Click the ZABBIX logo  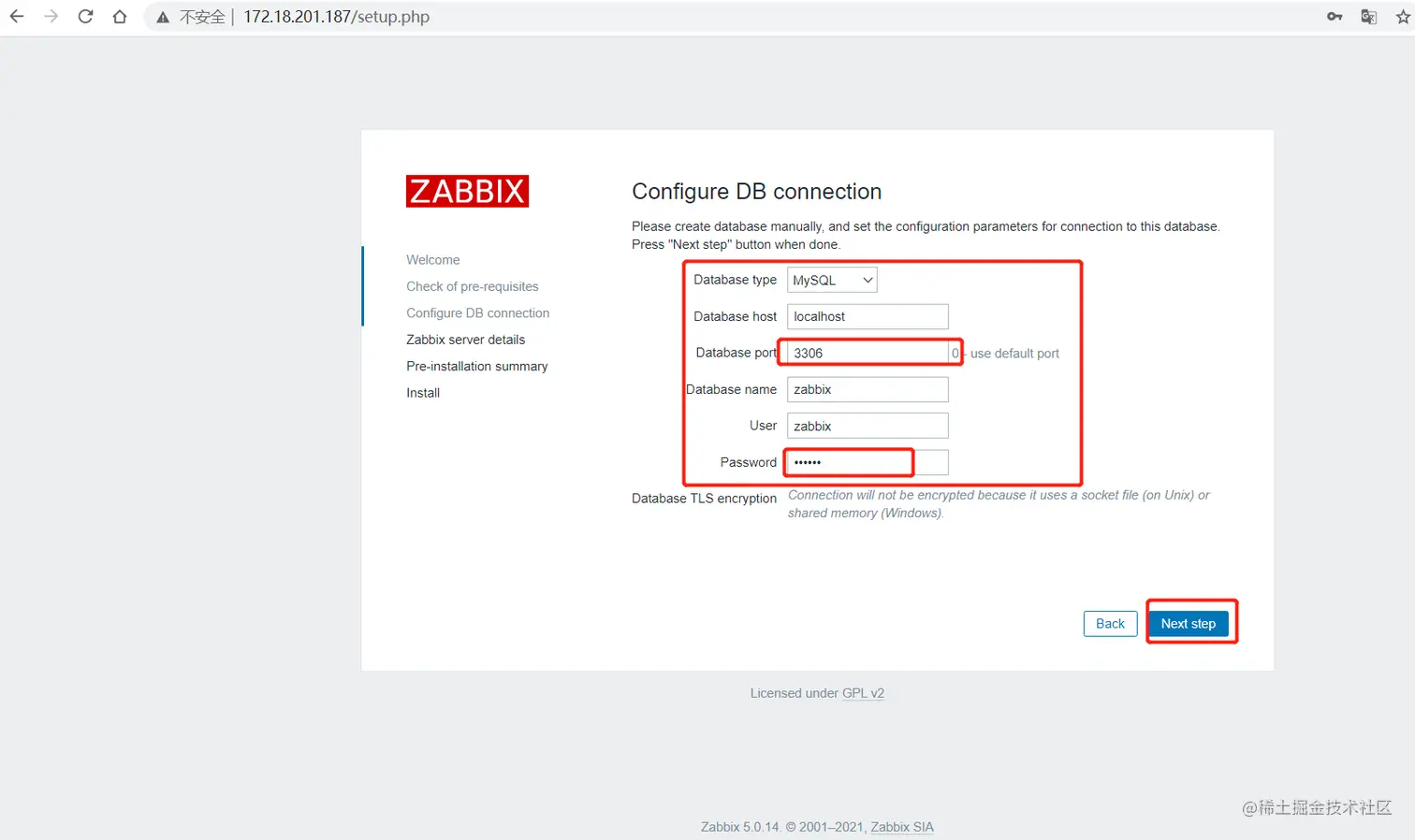467,191
